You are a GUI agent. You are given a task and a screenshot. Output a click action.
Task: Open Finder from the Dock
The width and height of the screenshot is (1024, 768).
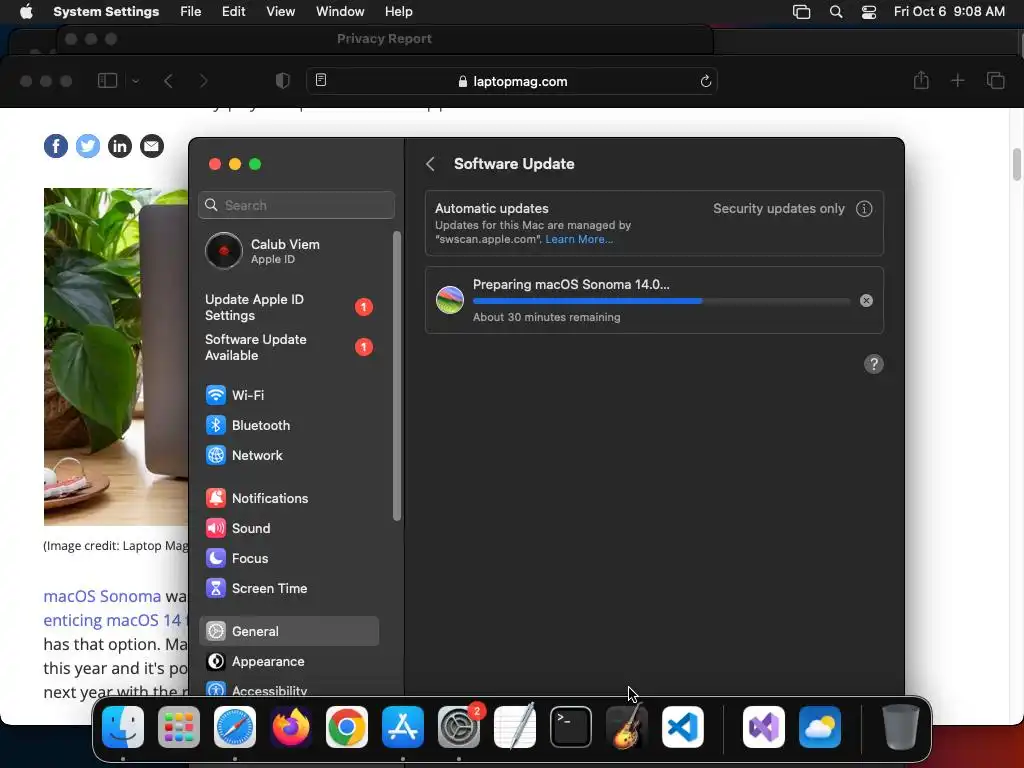(x=123, y=727)
